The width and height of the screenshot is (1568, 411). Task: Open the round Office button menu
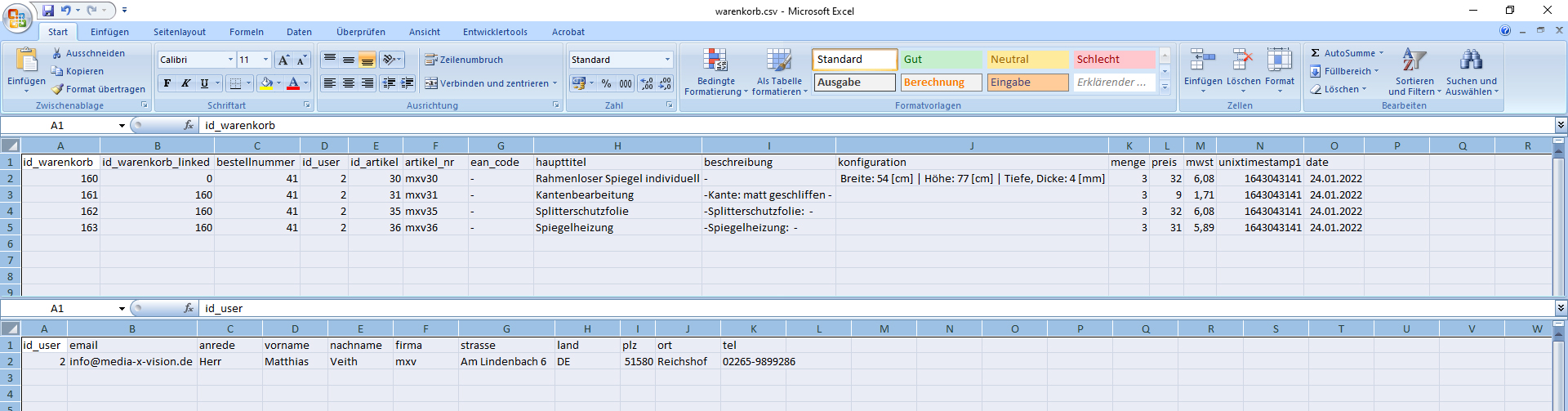click(x=17, y=18)
